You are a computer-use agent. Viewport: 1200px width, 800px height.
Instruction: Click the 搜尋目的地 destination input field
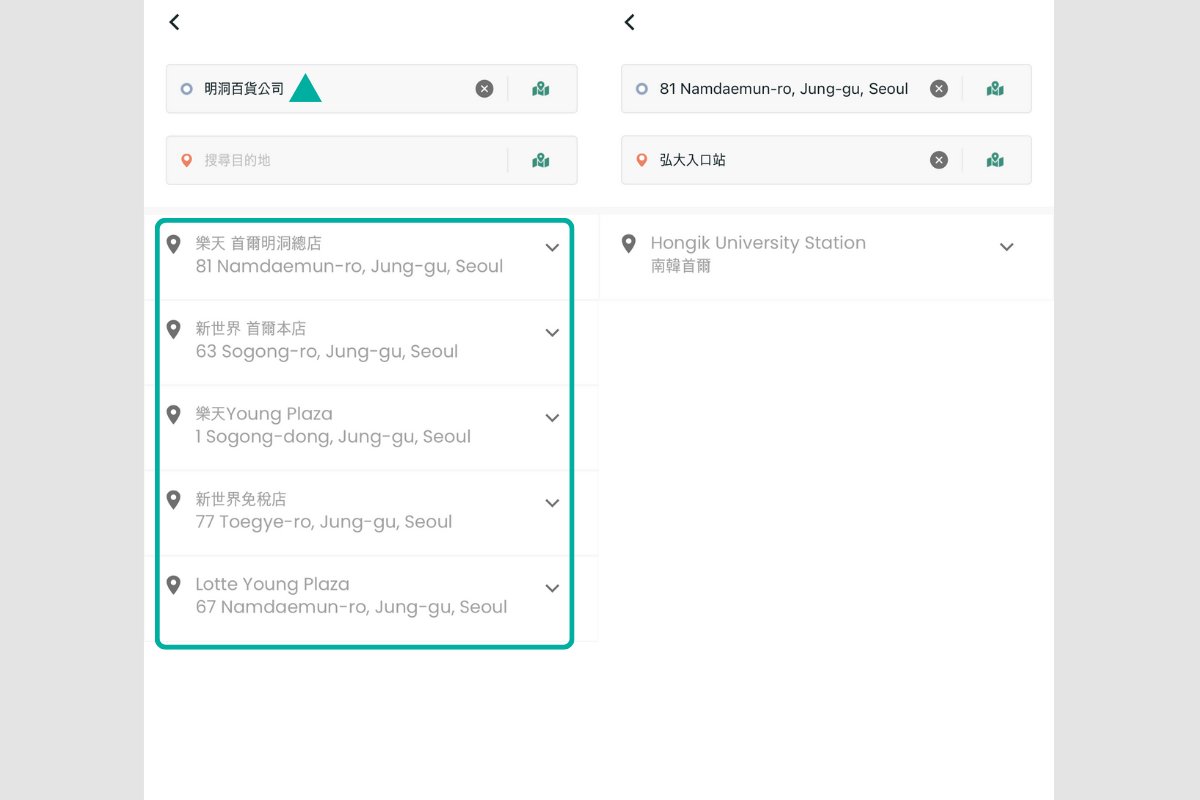(x=340, y=160)
